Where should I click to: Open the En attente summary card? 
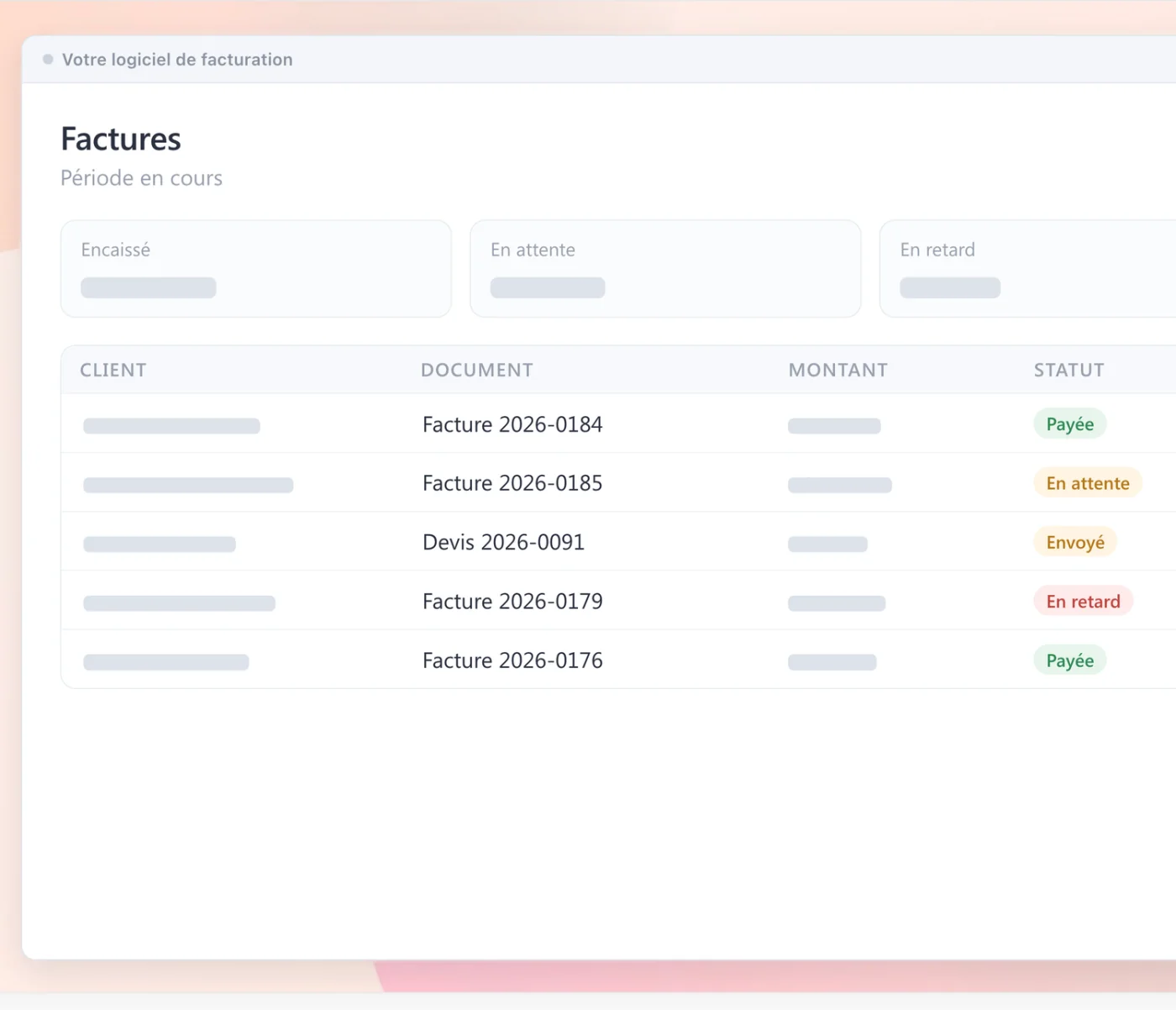click(x=665, y=269)
